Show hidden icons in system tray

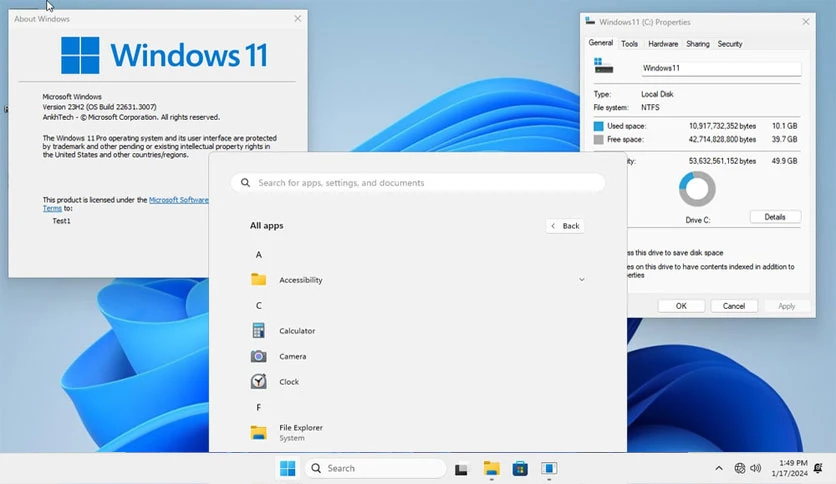click(719, 468)
